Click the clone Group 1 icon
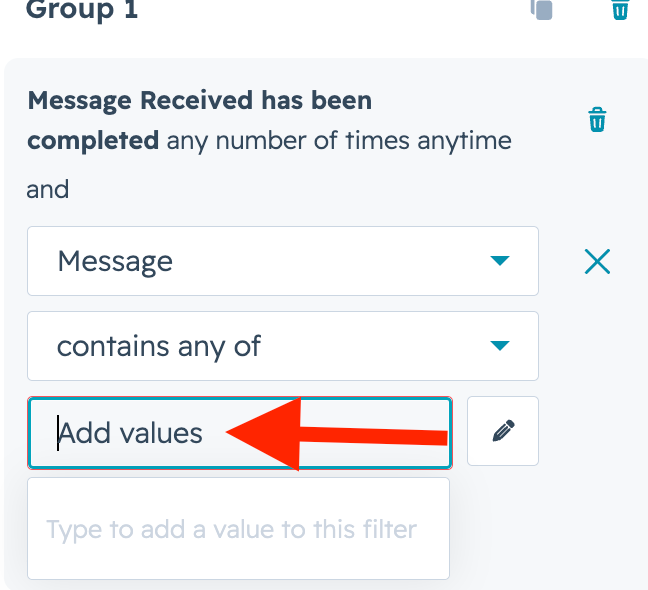648x590 pixels. (x=541, y=9)
